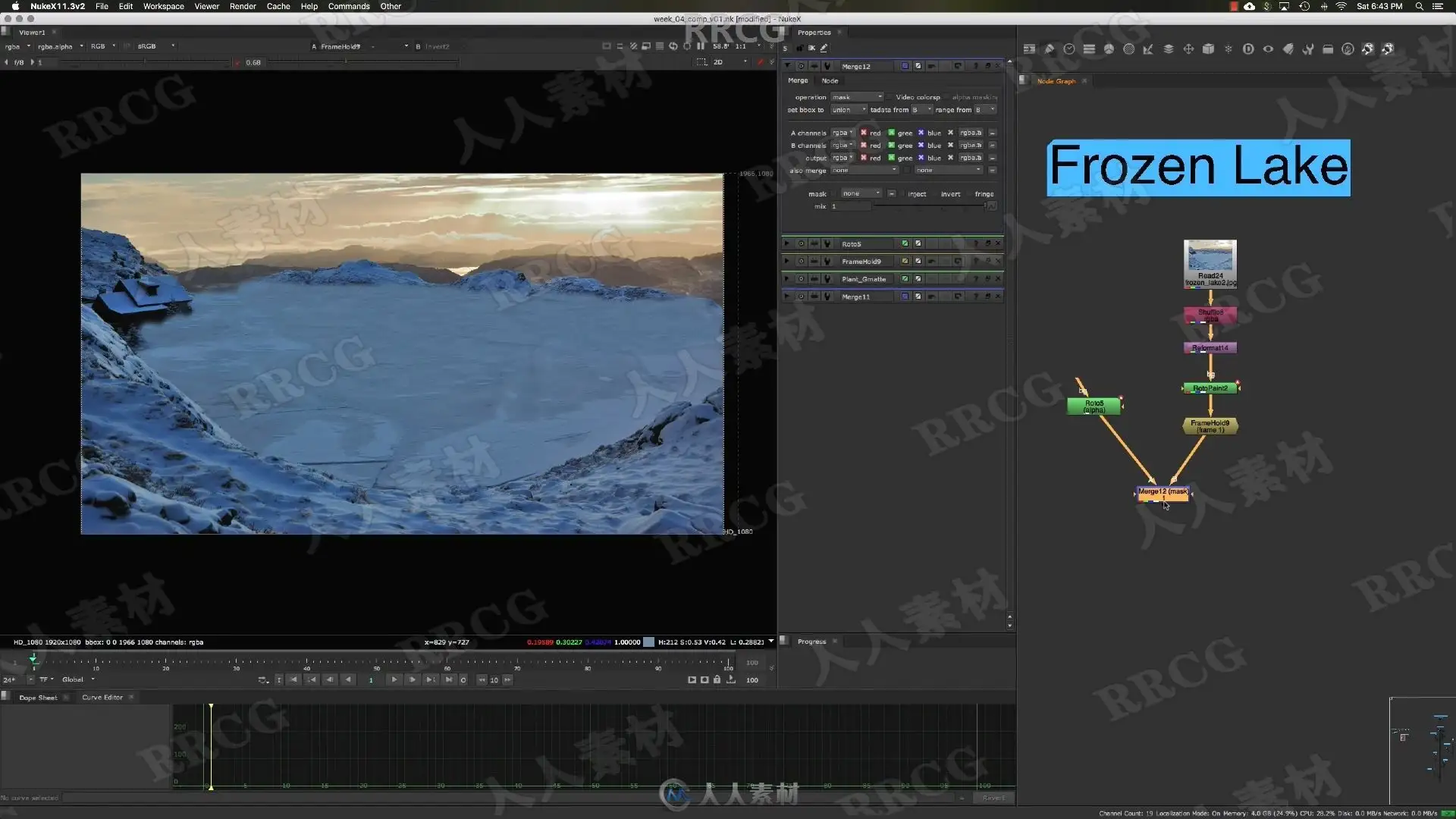Select the Roto5 node in Node Graph
The image size is (1456, 819).
tap(1094, 406)
